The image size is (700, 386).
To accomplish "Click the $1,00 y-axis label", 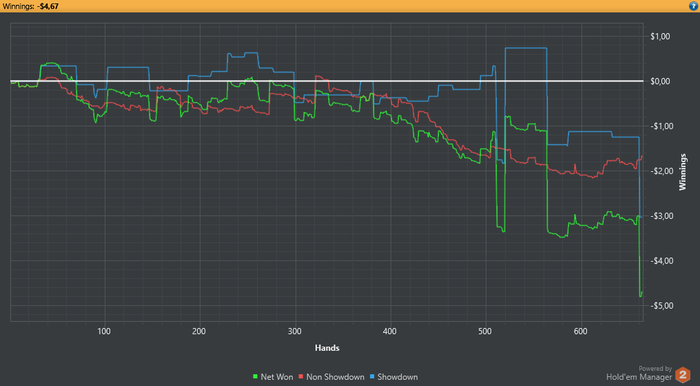I will click(x=660, y=37).
